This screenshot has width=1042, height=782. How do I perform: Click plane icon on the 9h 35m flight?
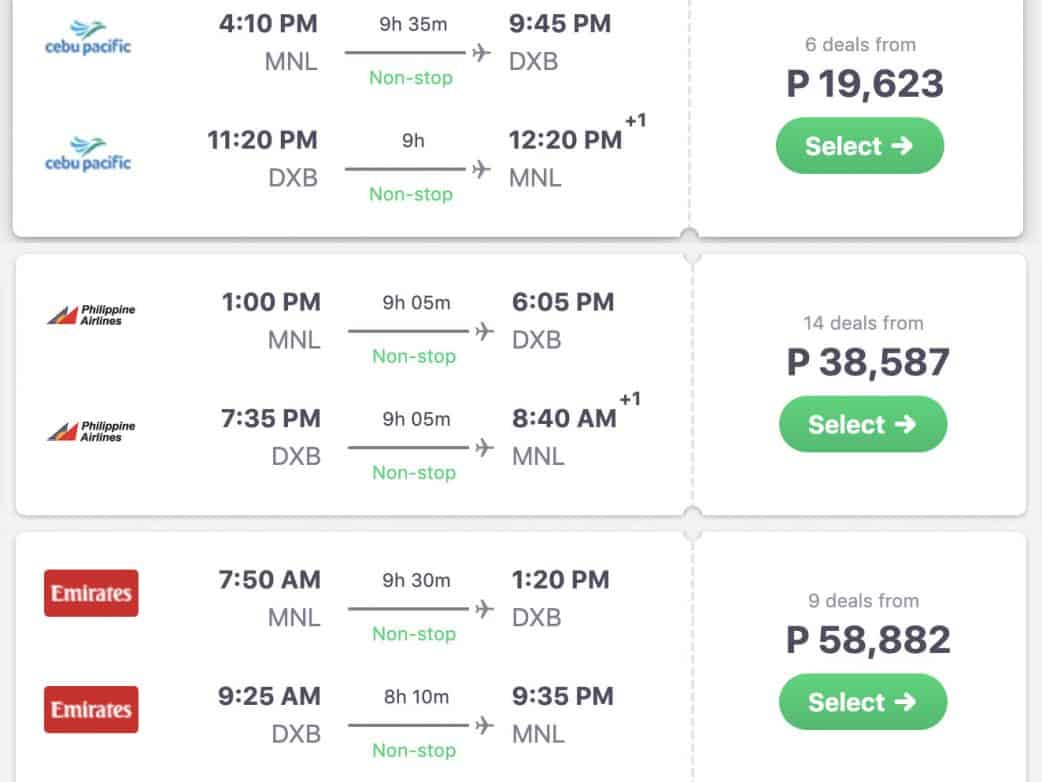(482, 52)
